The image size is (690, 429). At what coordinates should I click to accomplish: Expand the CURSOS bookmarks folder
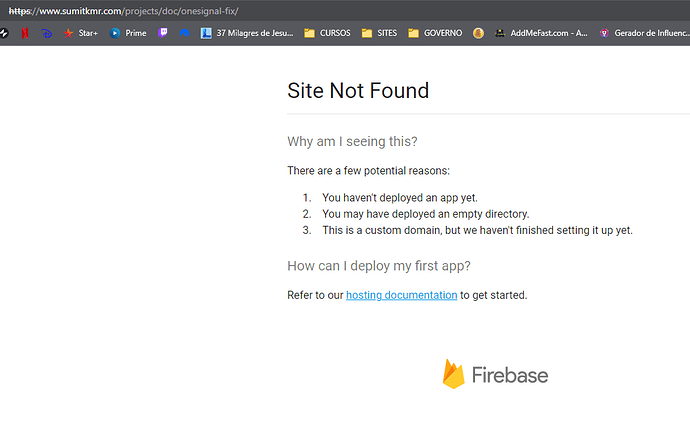327,33
